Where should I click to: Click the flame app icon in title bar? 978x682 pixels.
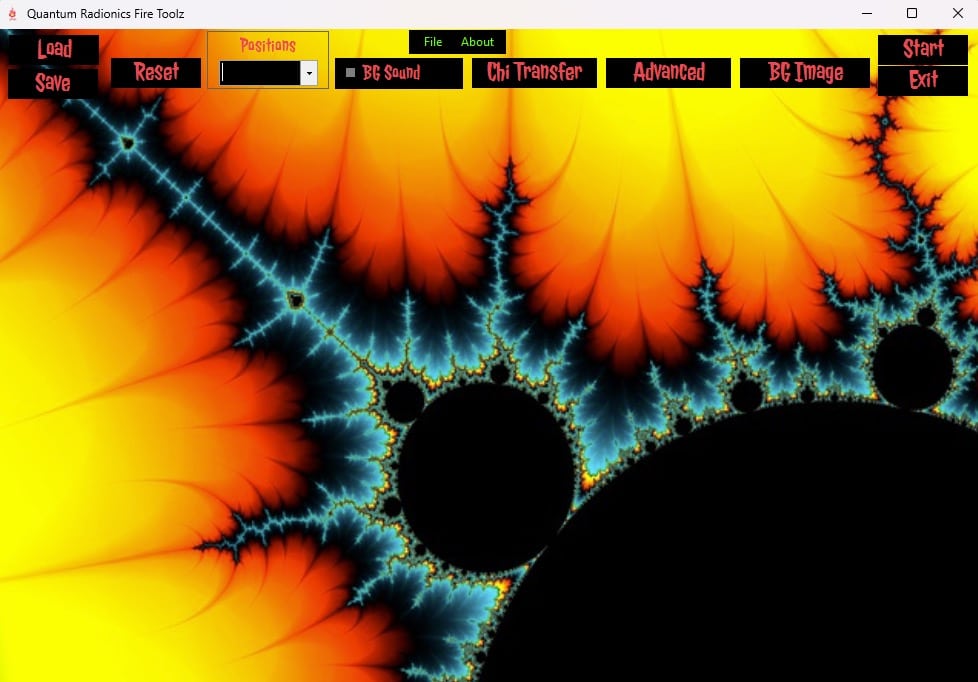coord(12,14)
